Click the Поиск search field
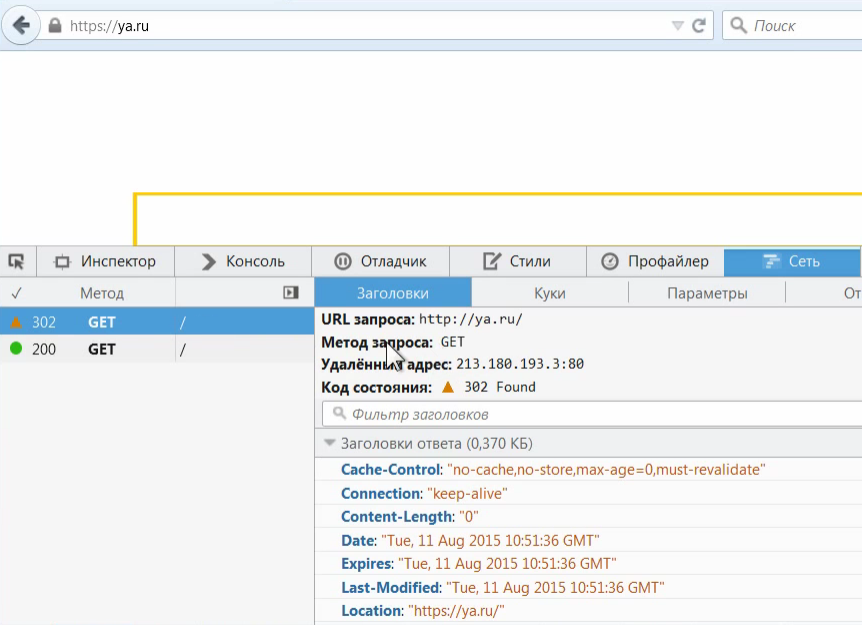 pyautogui.click(x=800, y=26)
